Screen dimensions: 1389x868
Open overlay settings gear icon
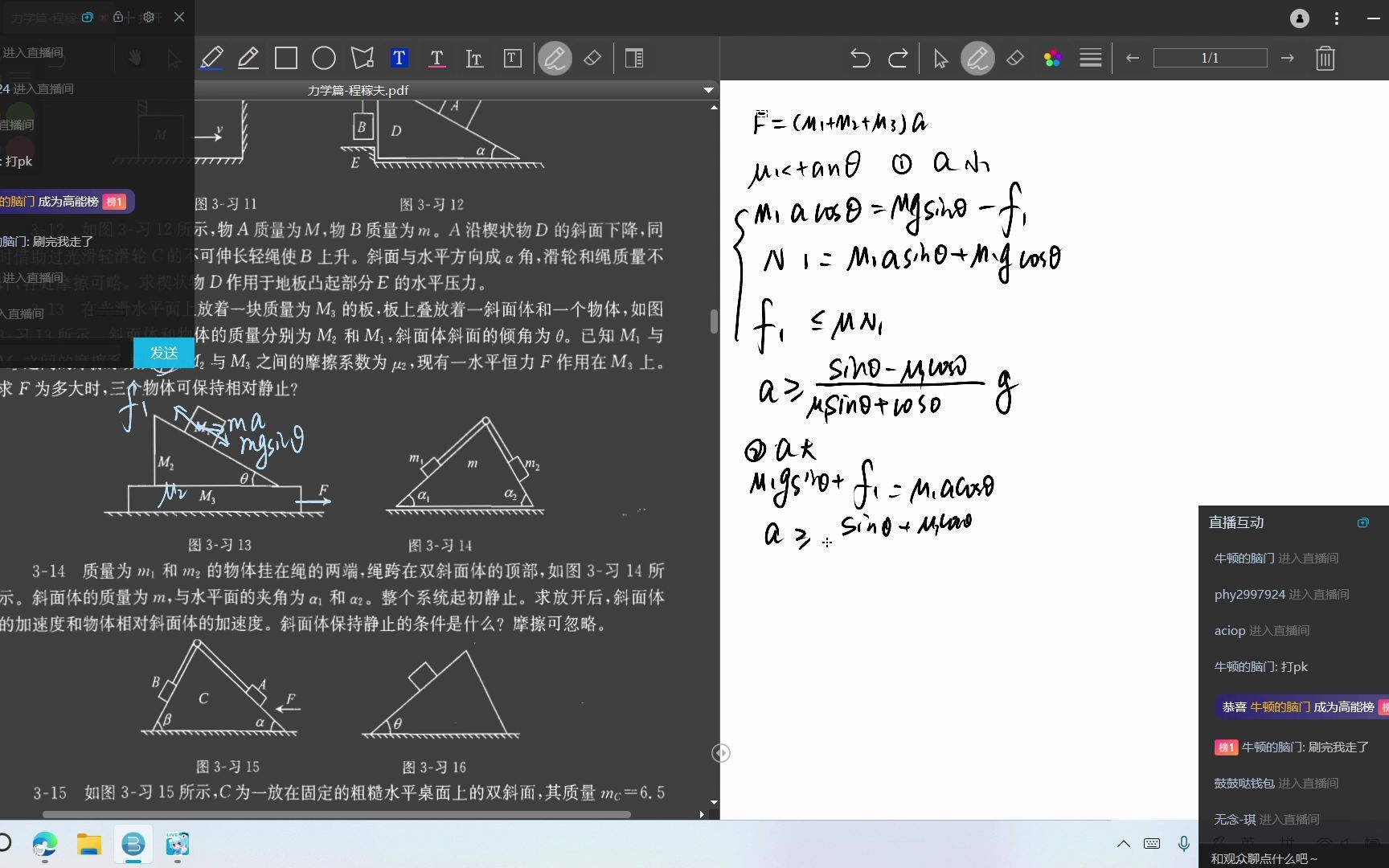(x=148, y=16)
